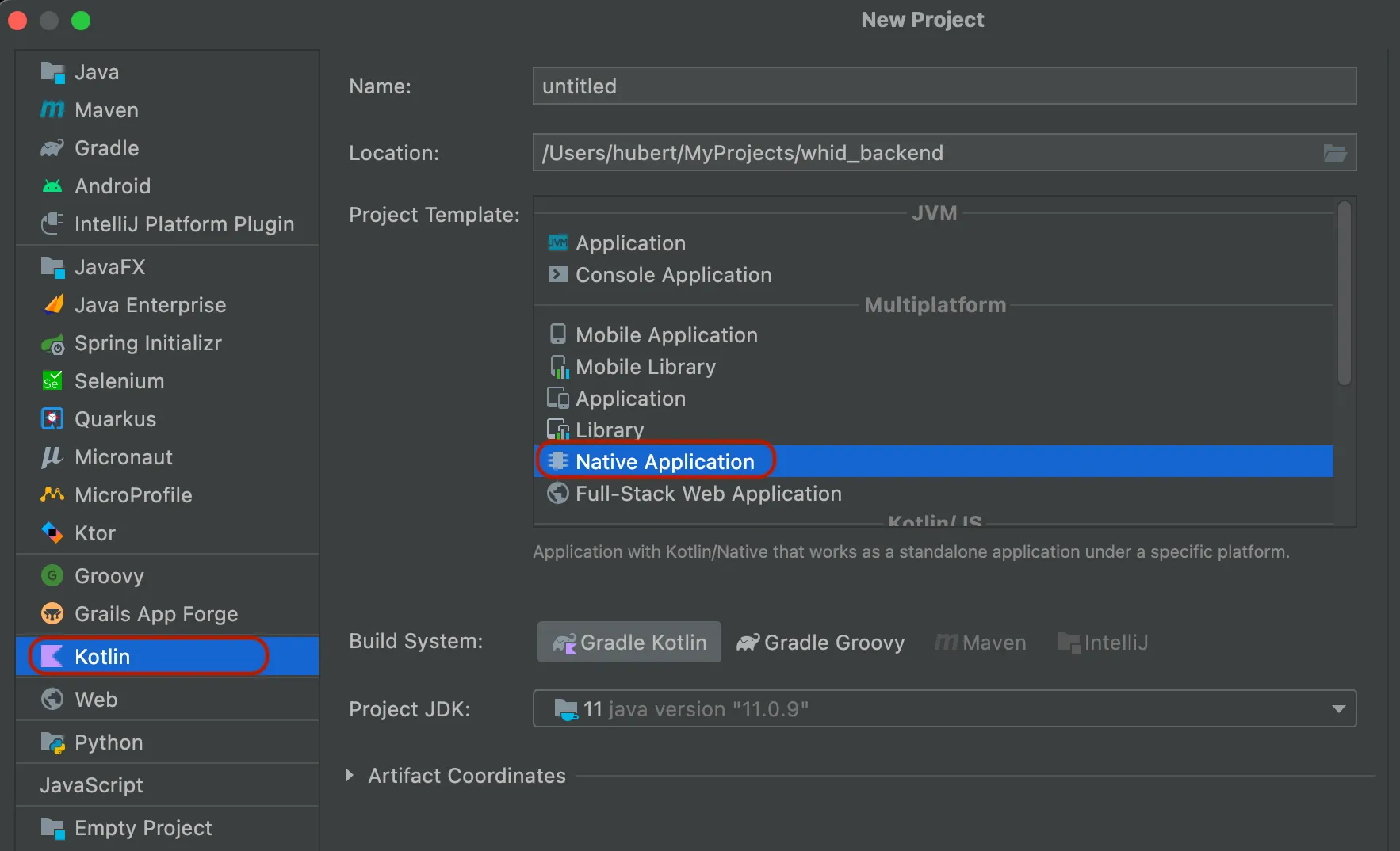Screen dimensions: 1400x851
Task: Click the Mobile Application phone icon
Action: pos(558,334)
